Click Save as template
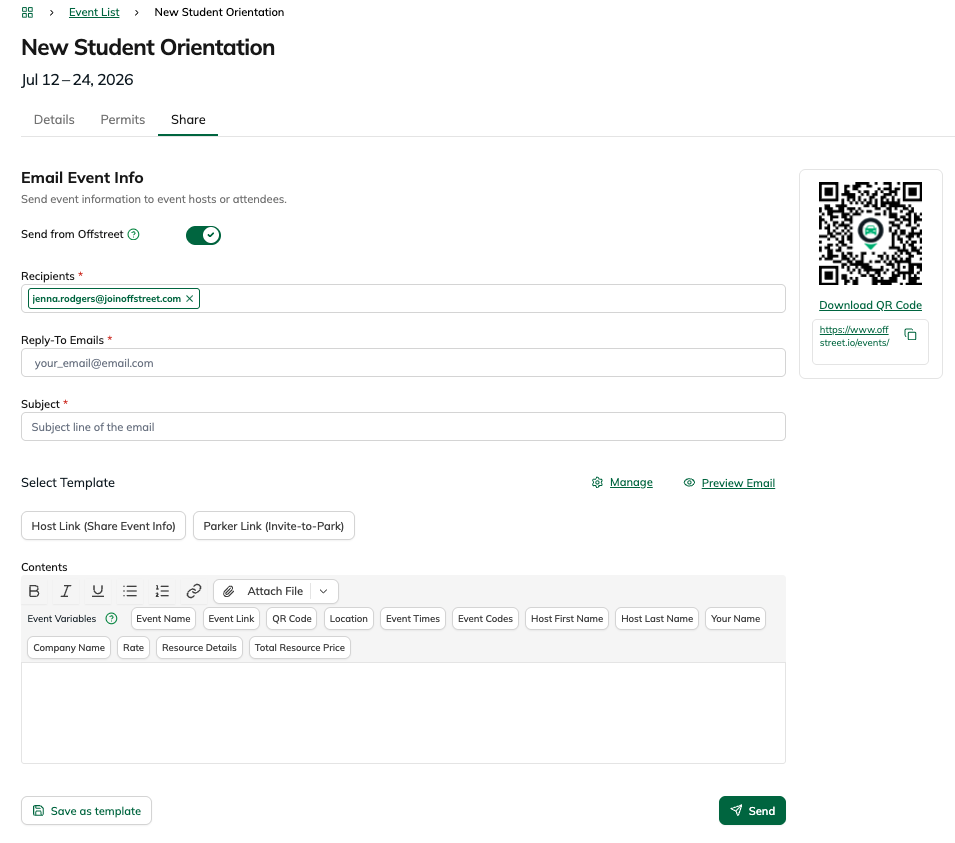 pyautogui.click(x=86, y=811)
